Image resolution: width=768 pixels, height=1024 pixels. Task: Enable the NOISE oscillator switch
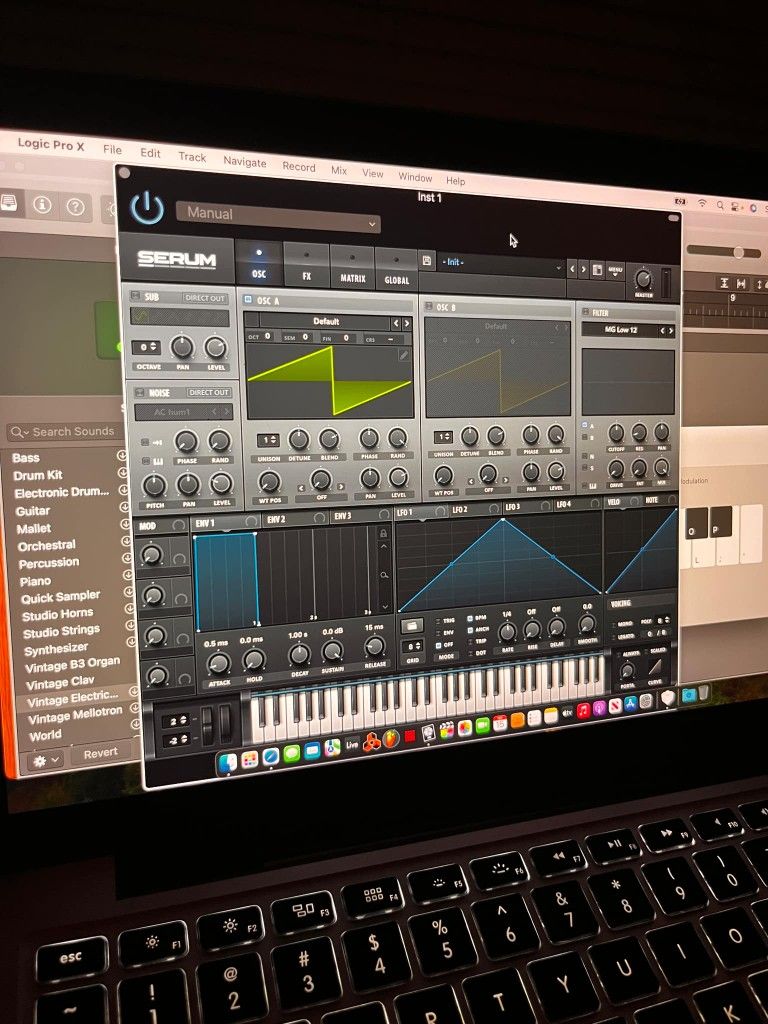[x=140, y=393]
